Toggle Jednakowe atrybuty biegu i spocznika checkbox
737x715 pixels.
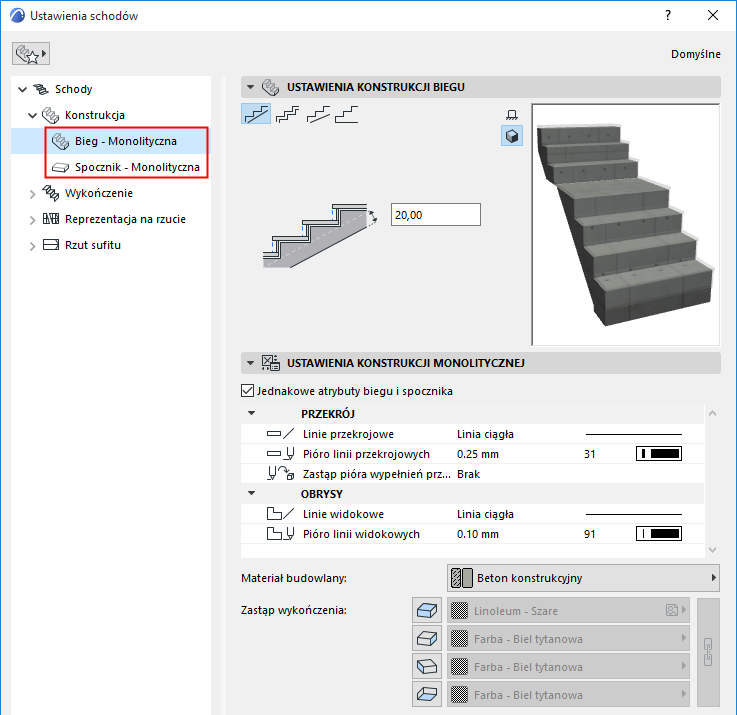[x=248, y=391]
